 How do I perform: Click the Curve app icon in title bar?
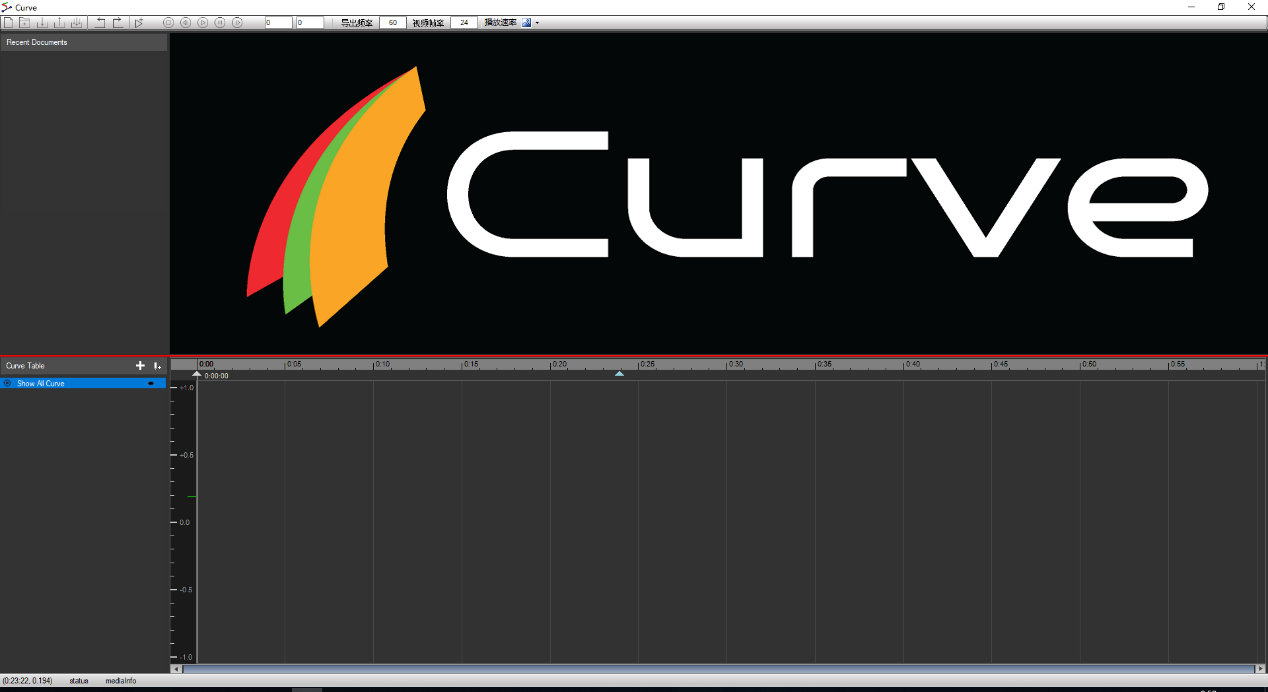click(7, 7)
